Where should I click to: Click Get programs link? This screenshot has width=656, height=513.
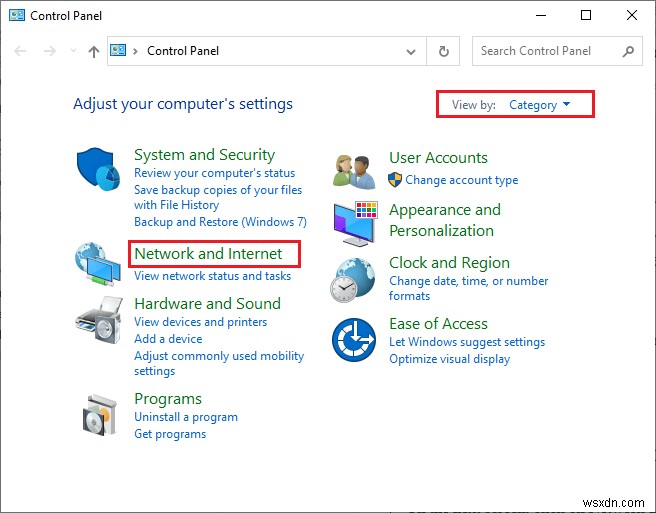pyautogui.click(x=170, y=434)
